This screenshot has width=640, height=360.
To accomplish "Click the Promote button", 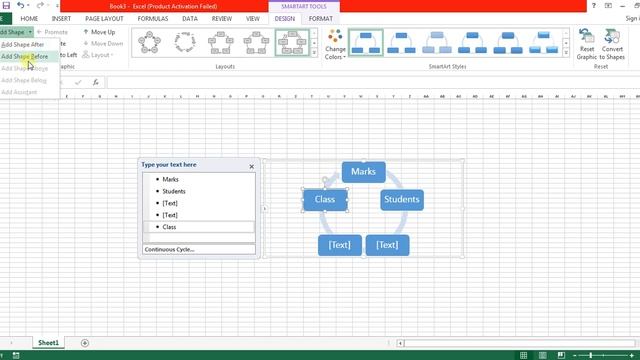I will coord(52,32).
